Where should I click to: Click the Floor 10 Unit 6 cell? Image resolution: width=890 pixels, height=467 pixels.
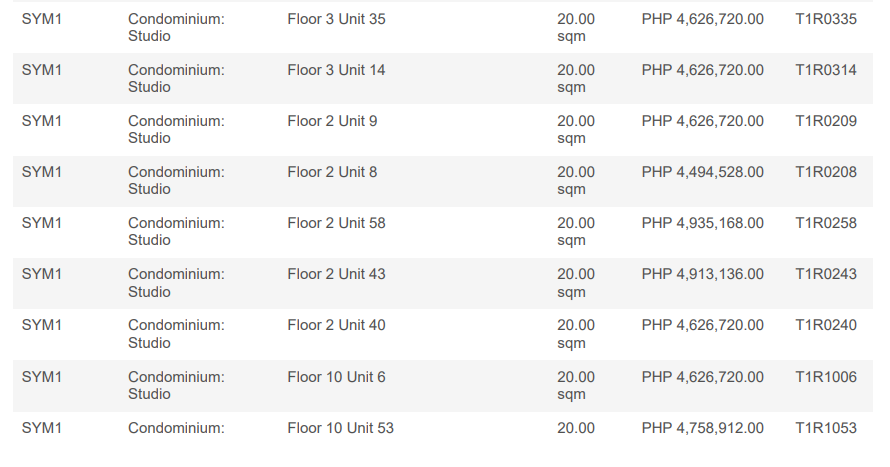336,377
